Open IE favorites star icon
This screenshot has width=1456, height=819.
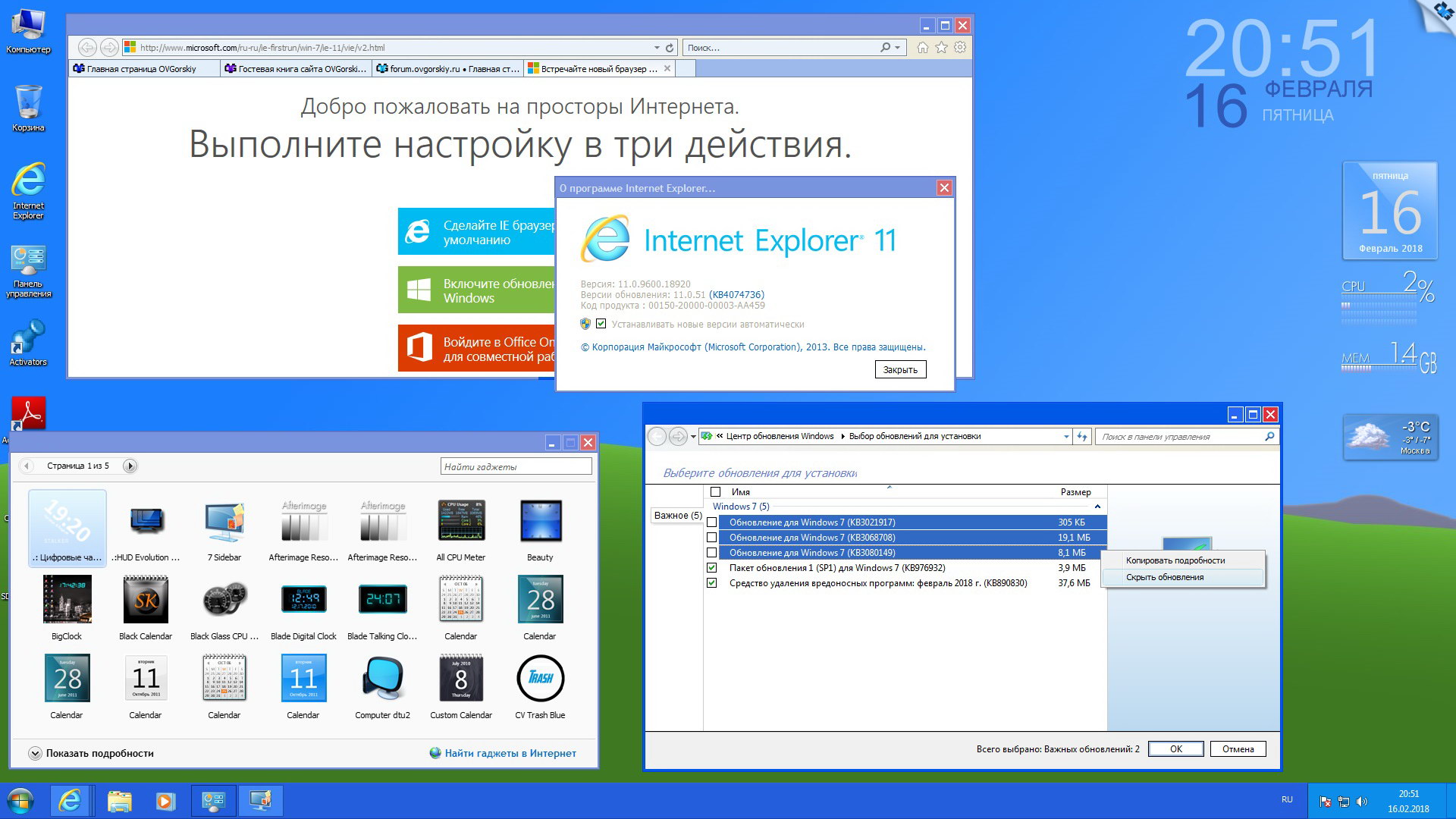pyautogui.click(x=941, y=48)
